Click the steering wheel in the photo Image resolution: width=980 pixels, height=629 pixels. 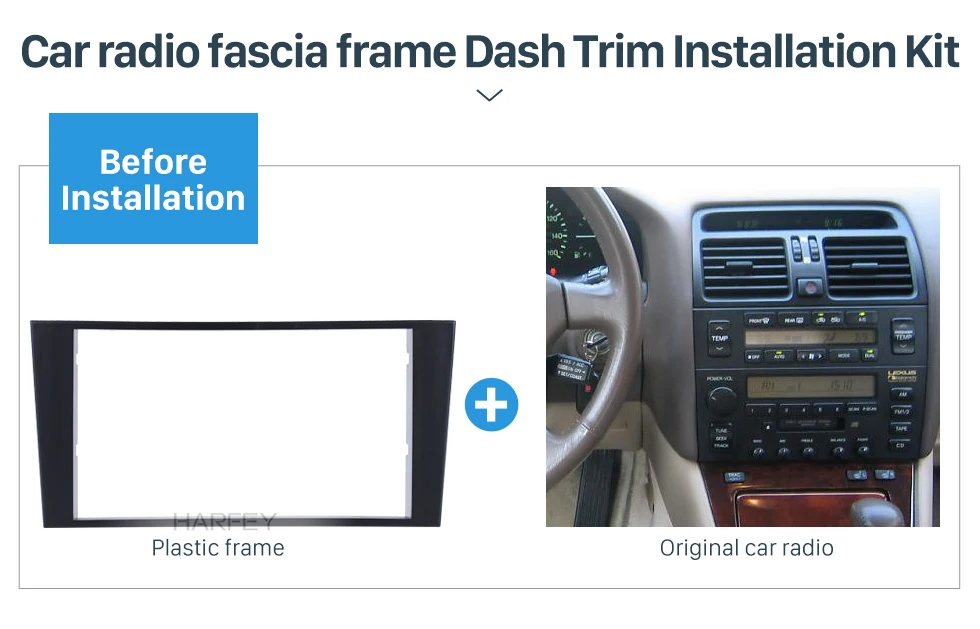coord(593,338)
